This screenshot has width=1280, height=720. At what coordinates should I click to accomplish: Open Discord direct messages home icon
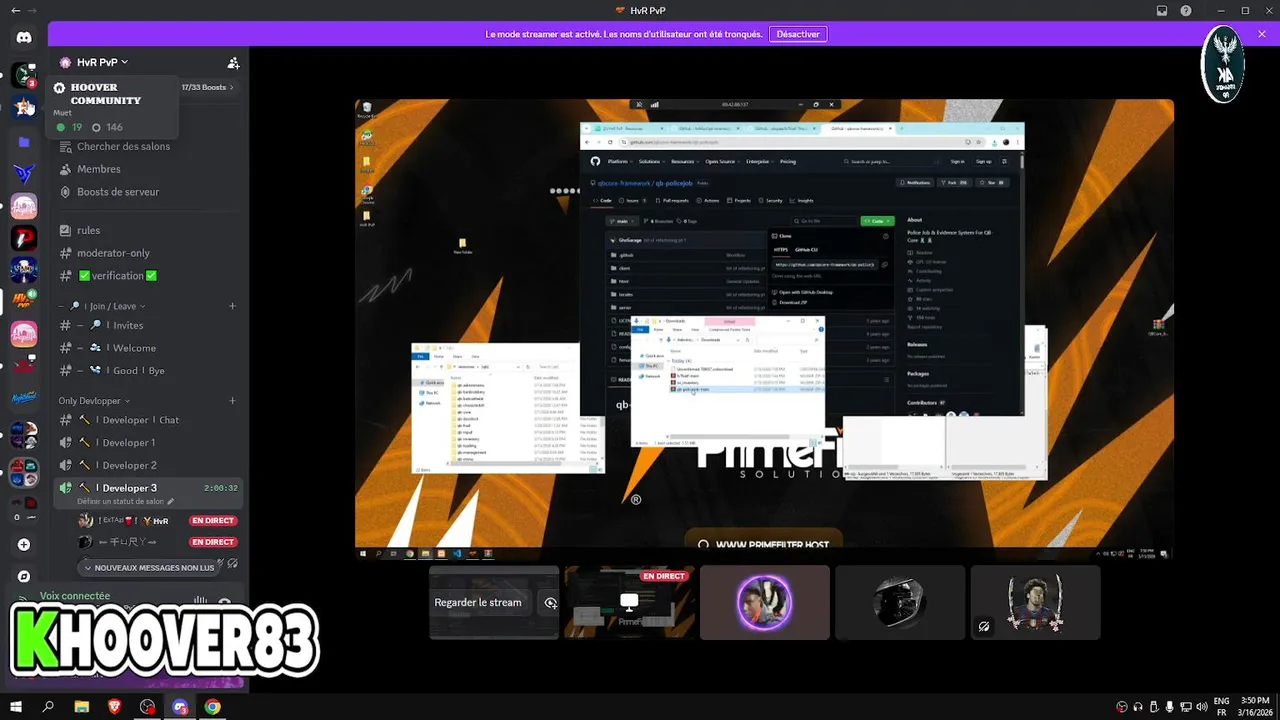pyautogui.click(x=24, y=37)
